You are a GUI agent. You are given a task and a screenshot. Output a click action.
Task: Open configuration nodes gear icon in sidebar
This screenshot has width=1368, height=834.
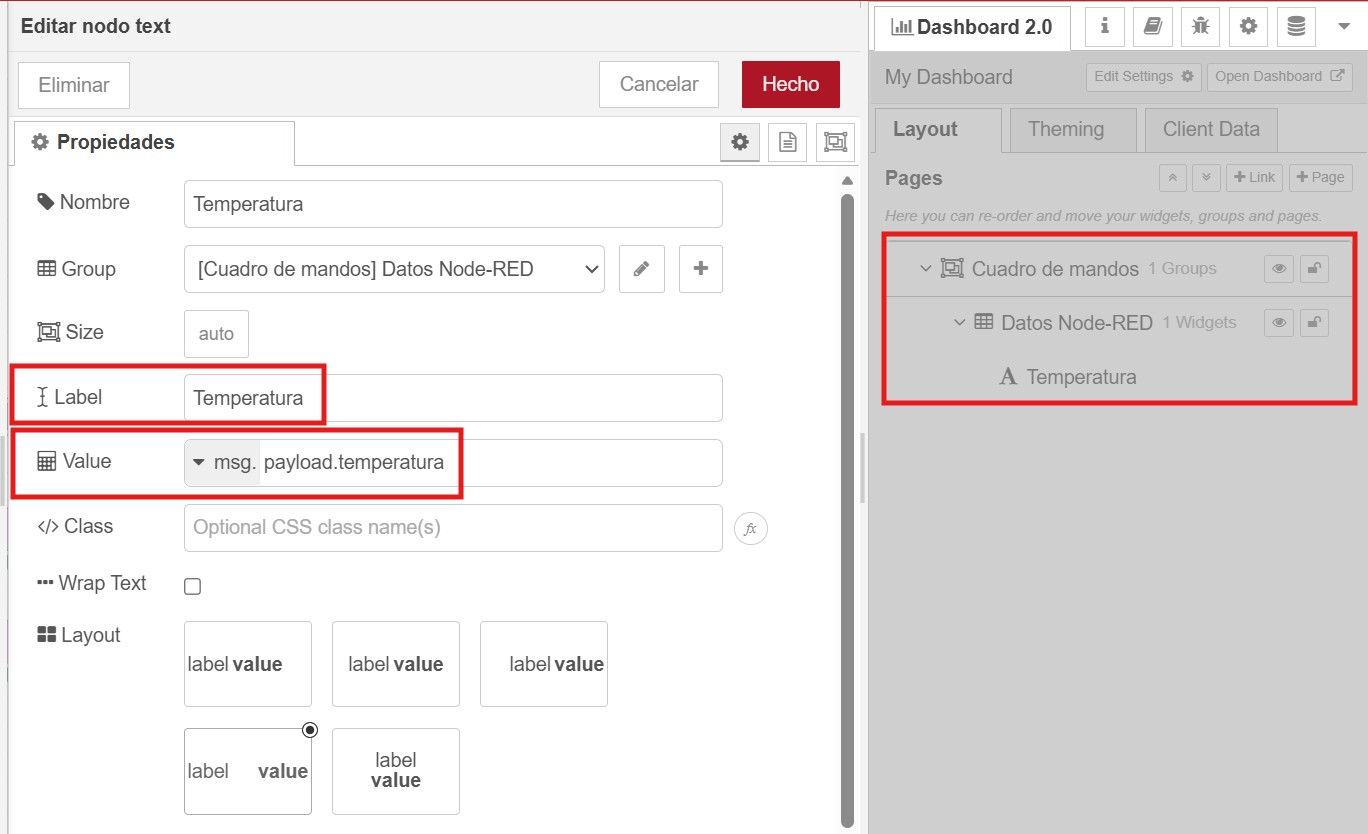[1248, 26]
